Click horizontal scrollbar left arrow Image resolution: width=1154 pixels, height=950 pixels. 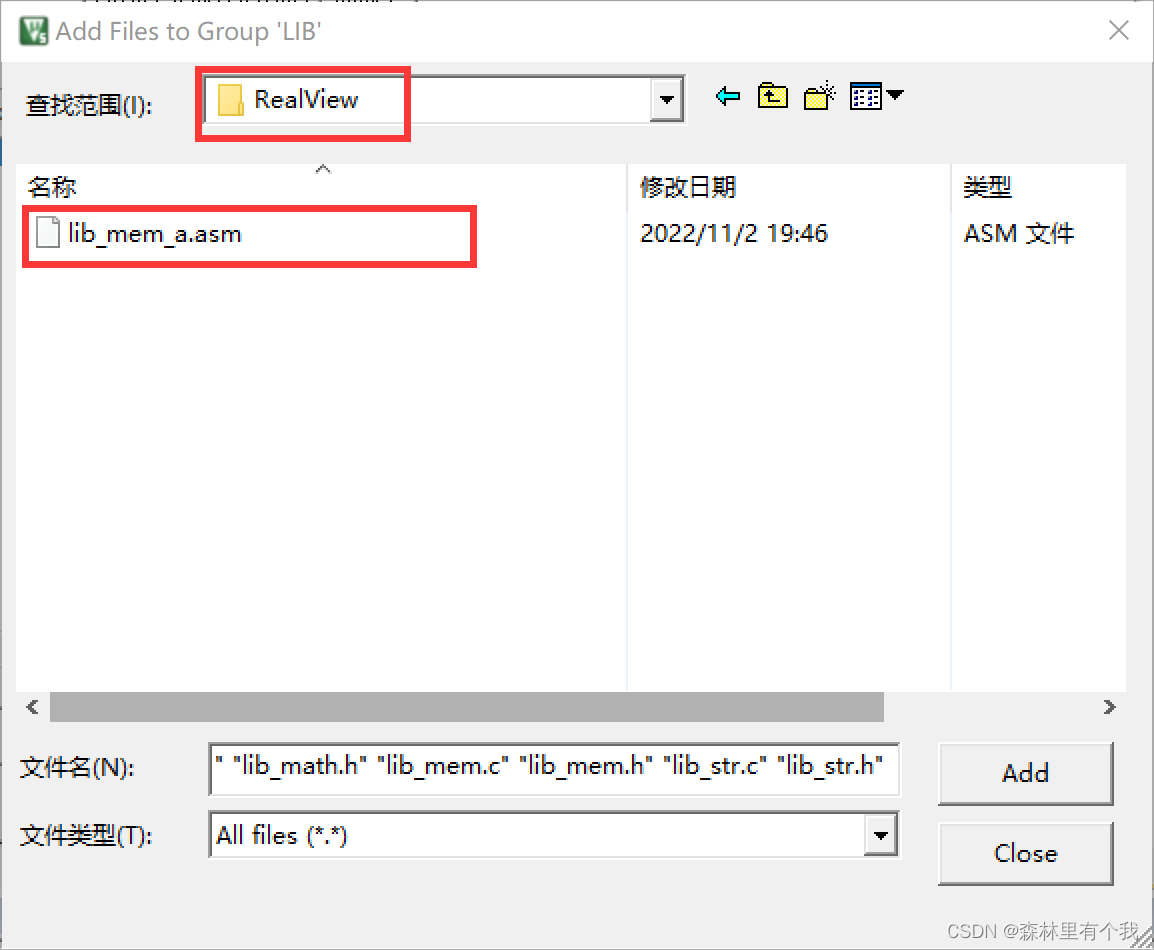[x=32, y=707]
